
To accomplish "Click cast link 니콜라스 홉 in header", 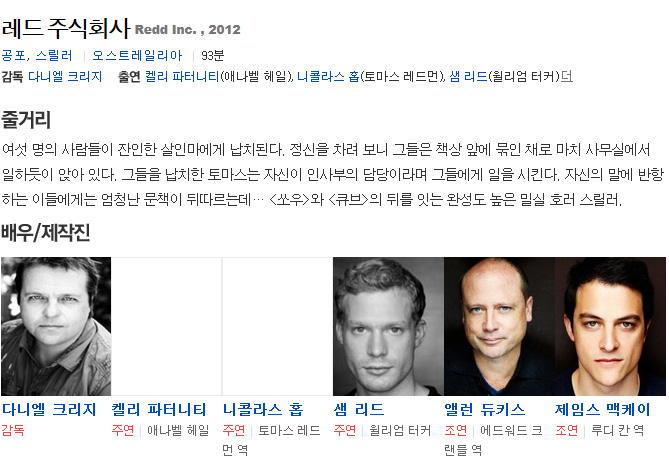I will 328,76.
